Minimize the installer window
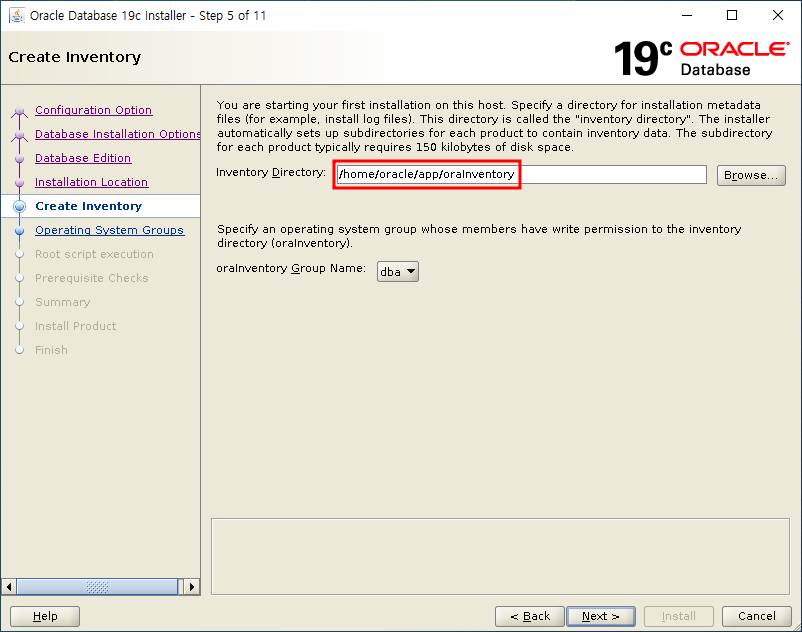This screenshot has width=802, height=632. click(x=687, y=15)
